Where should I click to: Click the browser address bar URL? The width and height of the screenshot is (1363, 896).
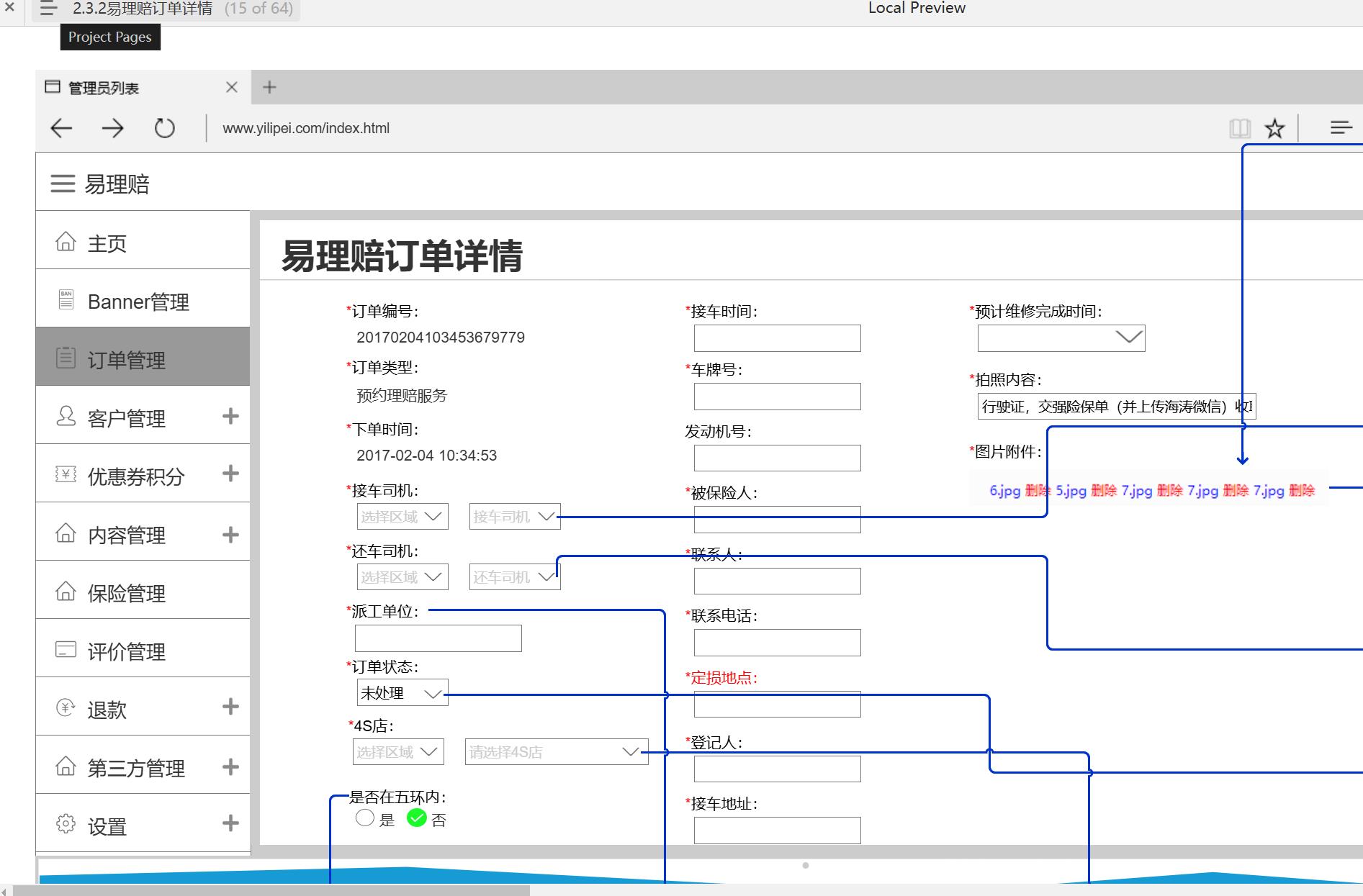(306, 128)
